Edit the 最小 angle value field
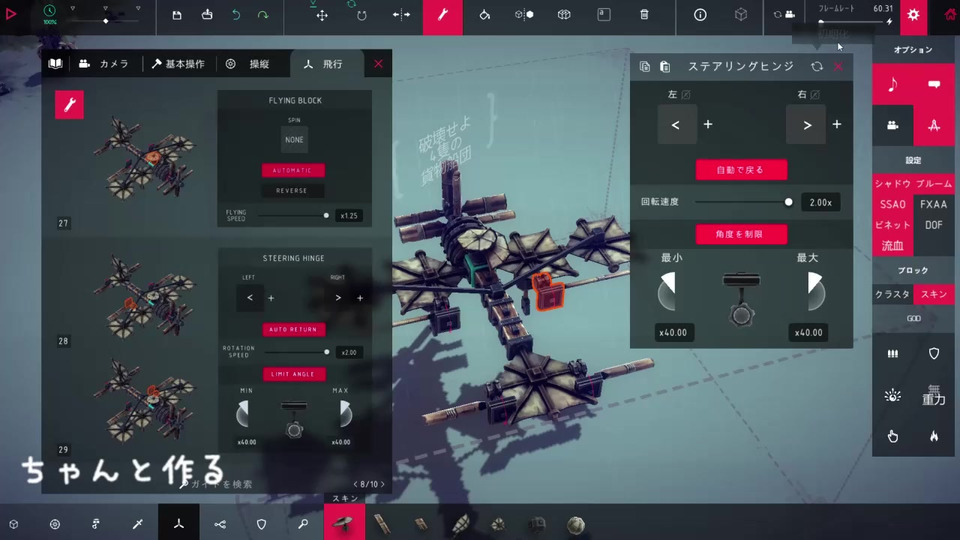This screenshot has width=960, height=540. click(673, 332)
